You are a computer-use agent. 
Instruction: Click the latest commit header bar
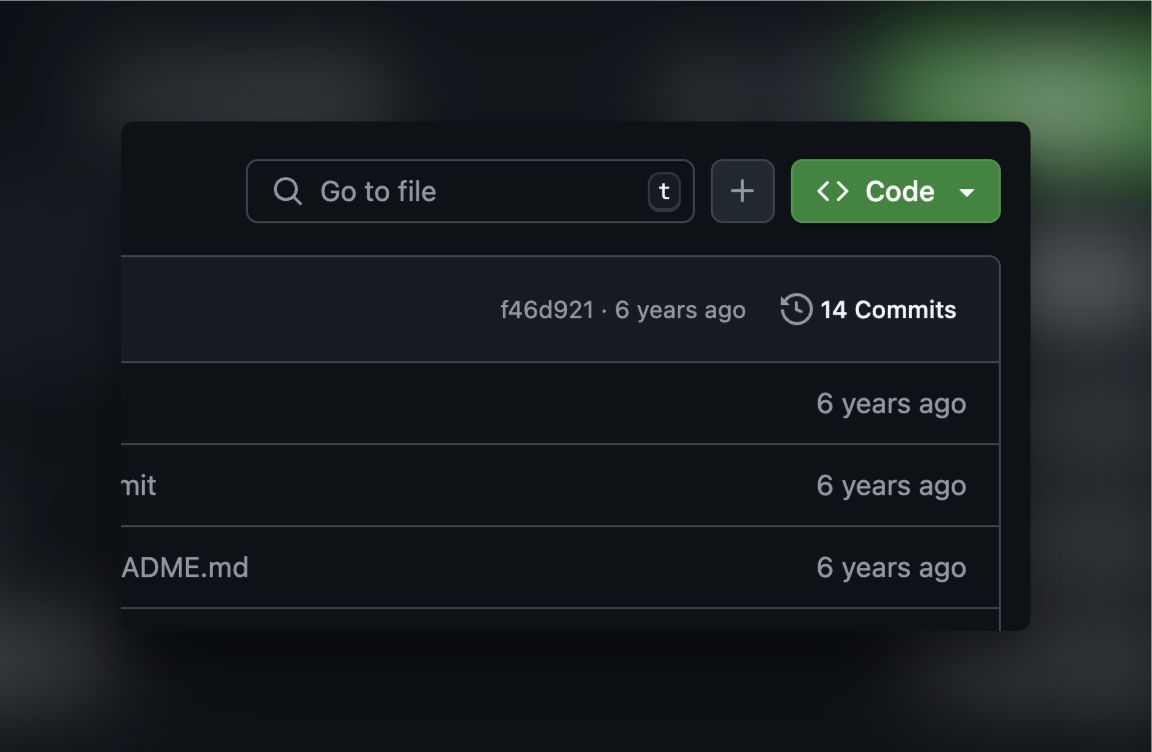click(300, 310)
